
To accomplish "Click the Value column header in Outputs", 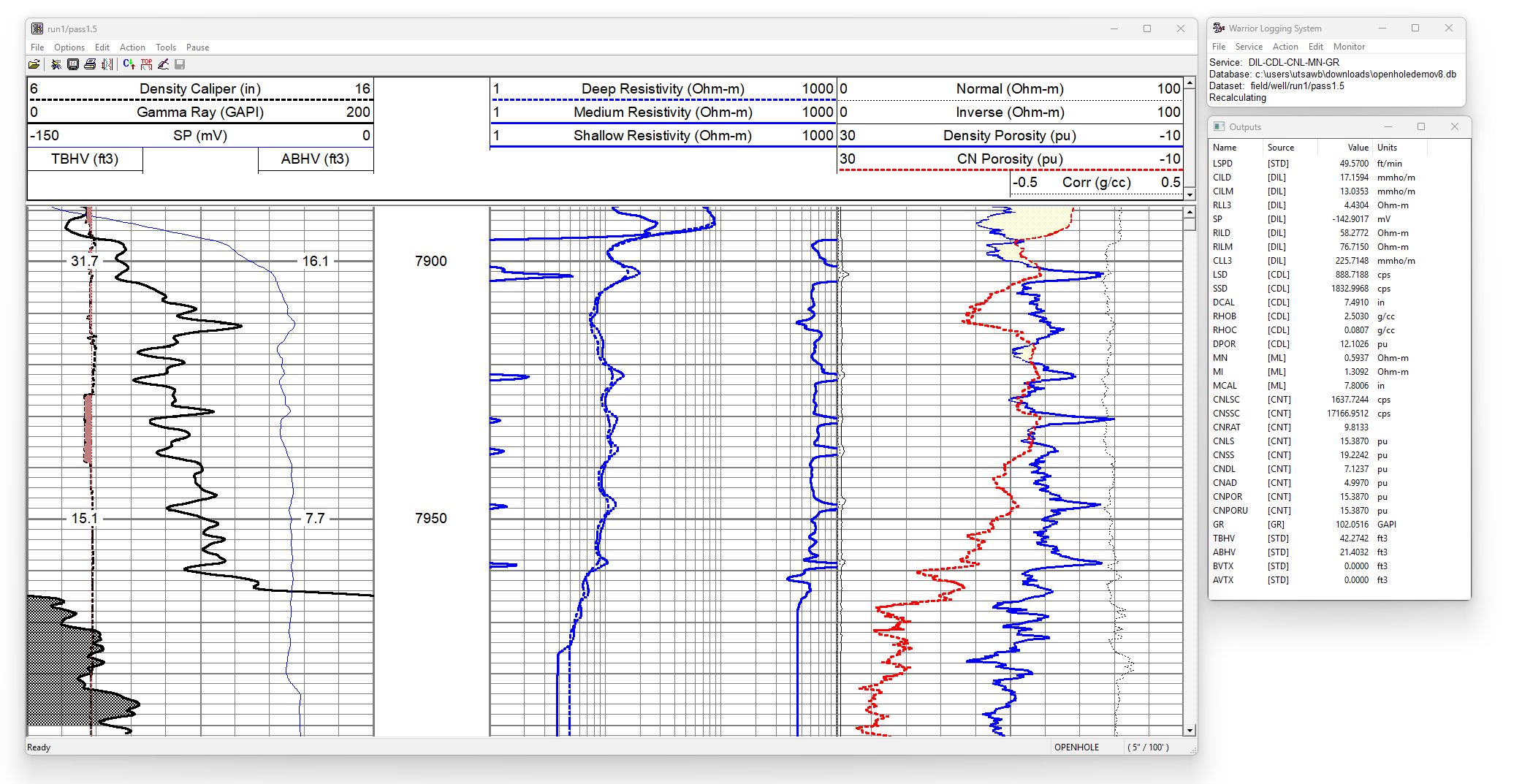I will 1358,148.
